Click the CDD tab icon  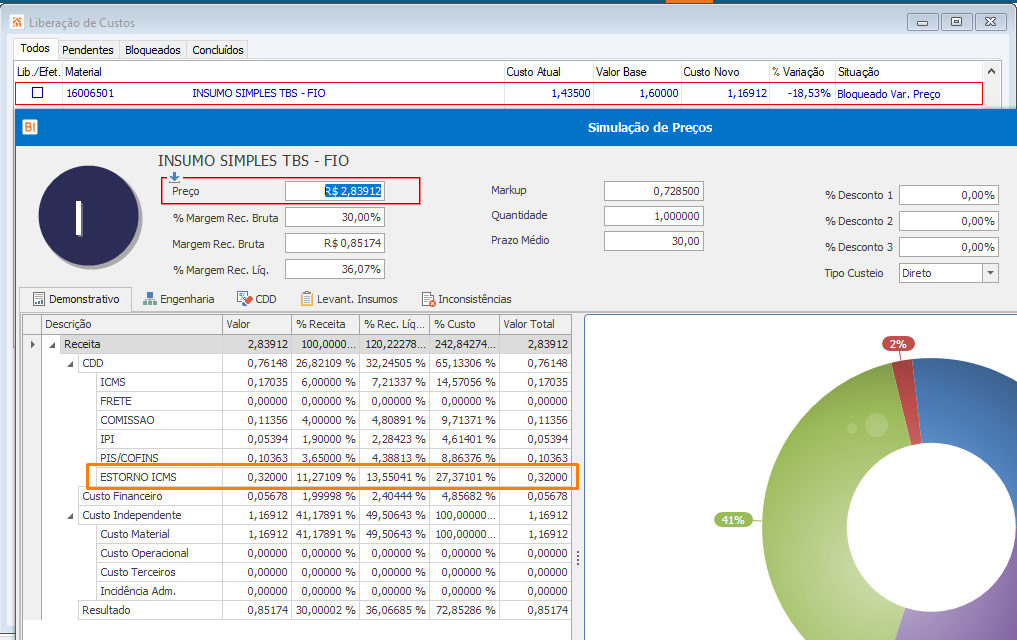(x=245, y=298)
